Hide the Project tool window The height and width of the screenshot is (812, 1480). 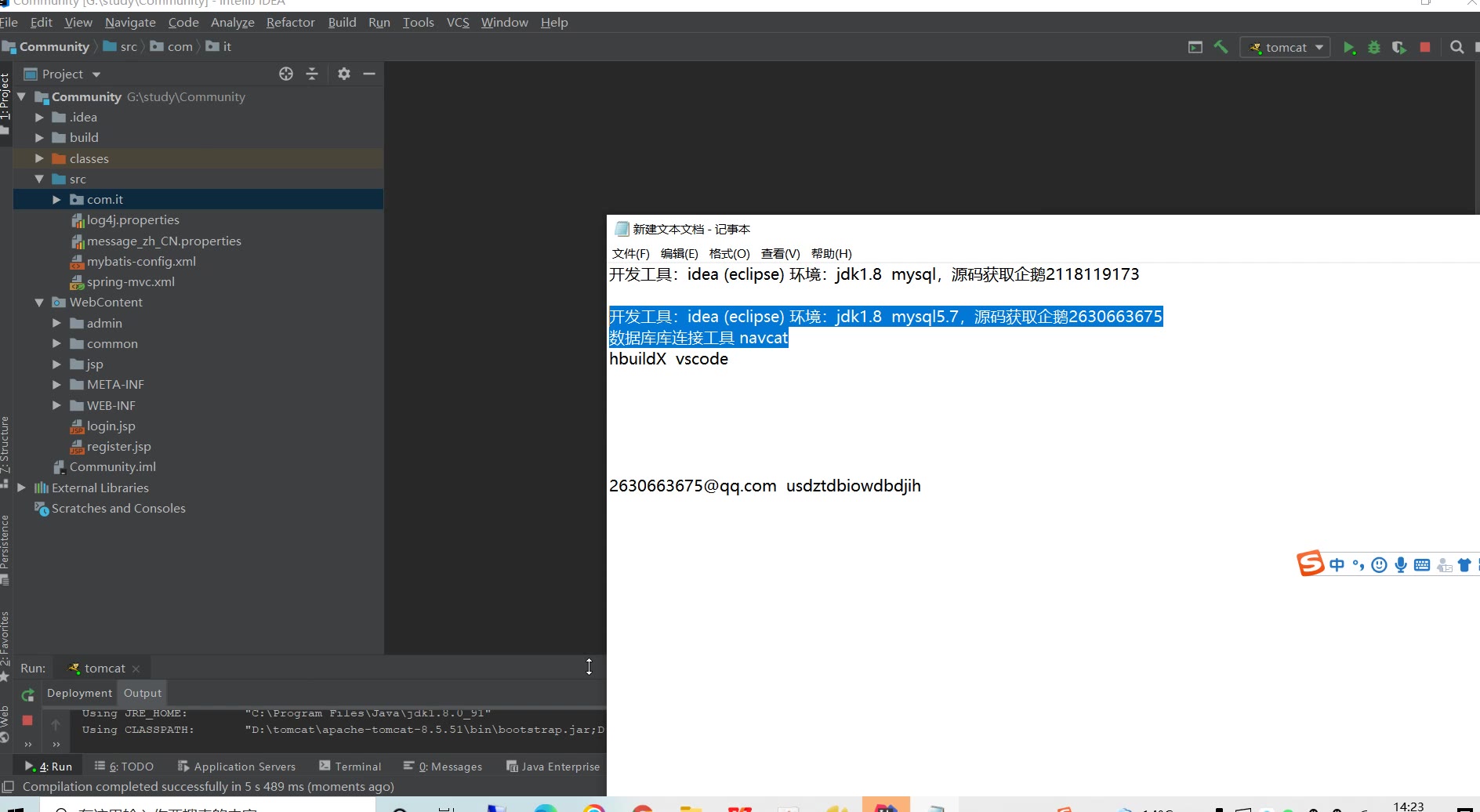click(369, 74)
